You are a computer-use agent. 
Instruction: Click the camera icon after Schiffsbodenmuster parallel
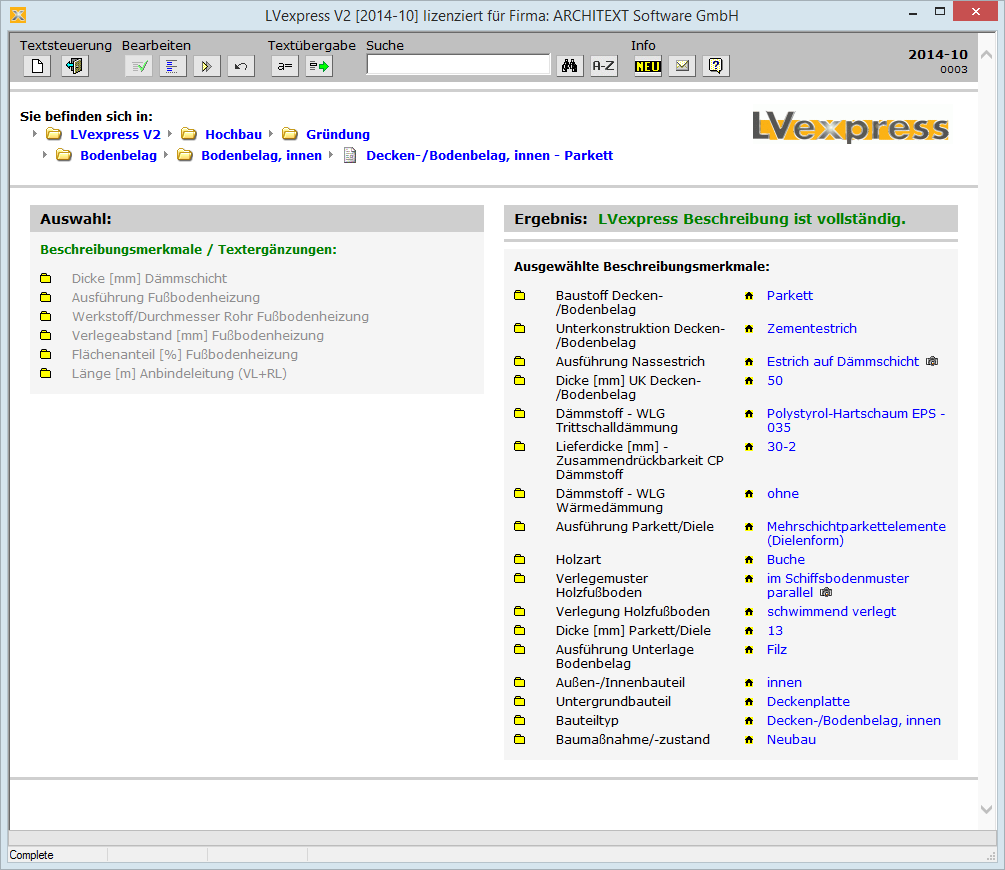[826, 592]
